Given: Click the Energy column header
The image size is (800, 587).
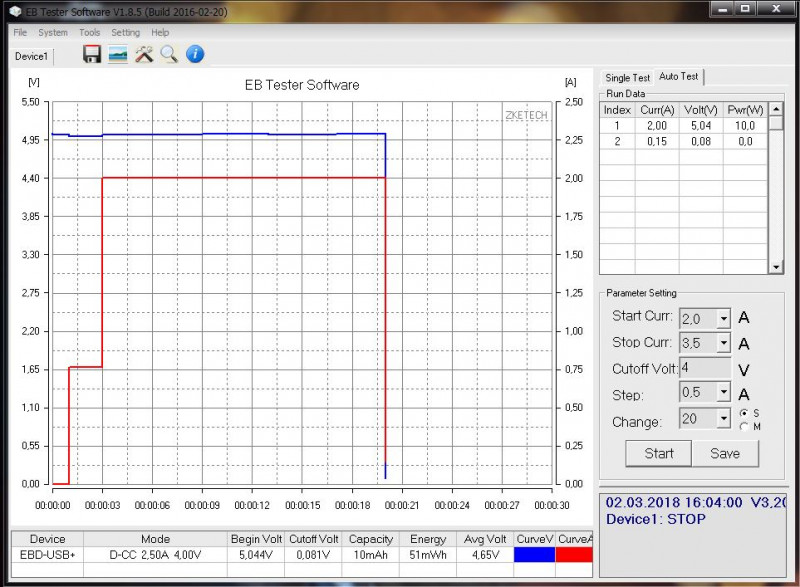Looking at the screenshot, I should pyautogui.click(x=428, y=539).
